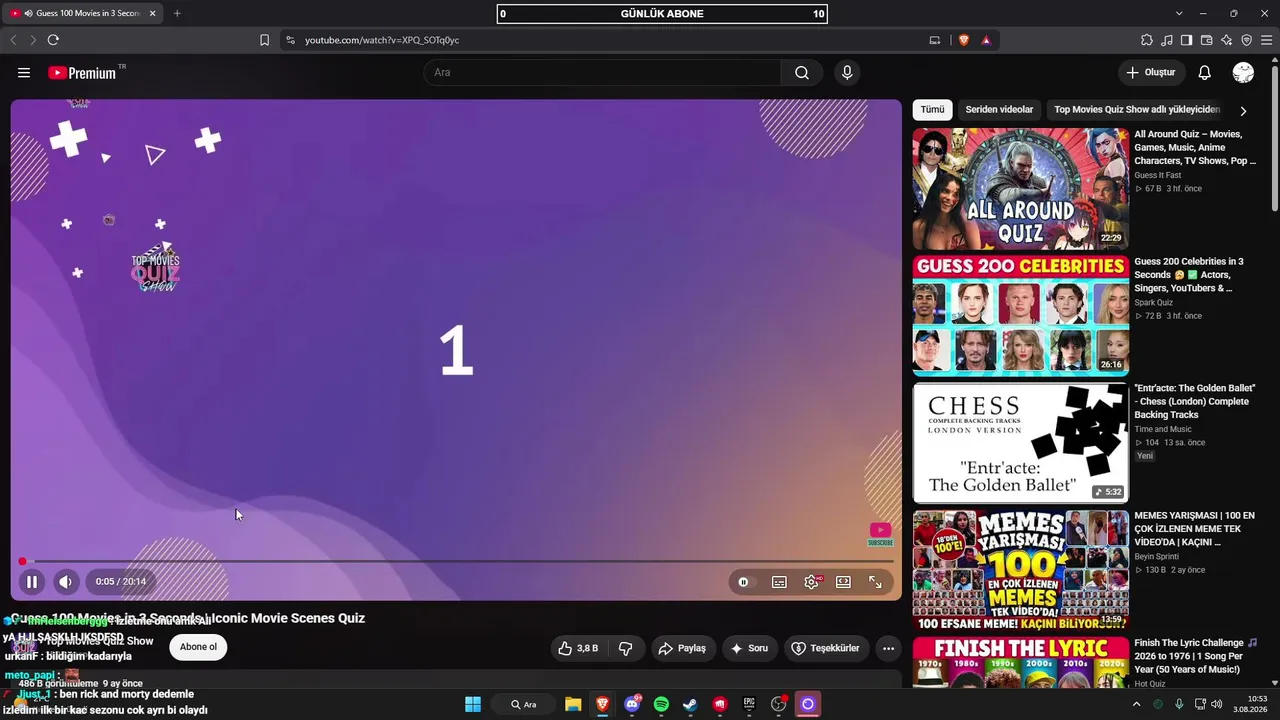Open the media control music-note icon

pyautogui.click(x=1166, y=40)
